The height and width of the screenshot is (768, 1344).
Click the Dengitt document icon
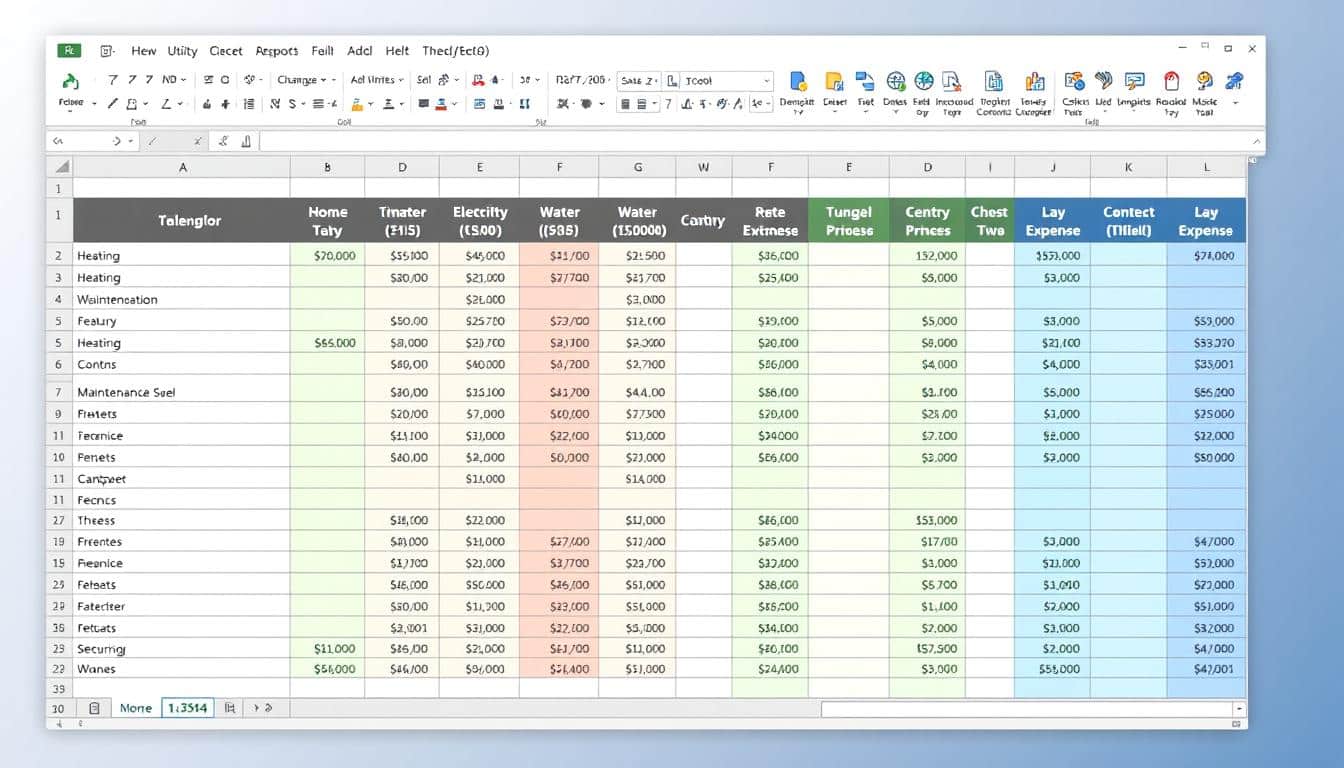tap(798, 82)
